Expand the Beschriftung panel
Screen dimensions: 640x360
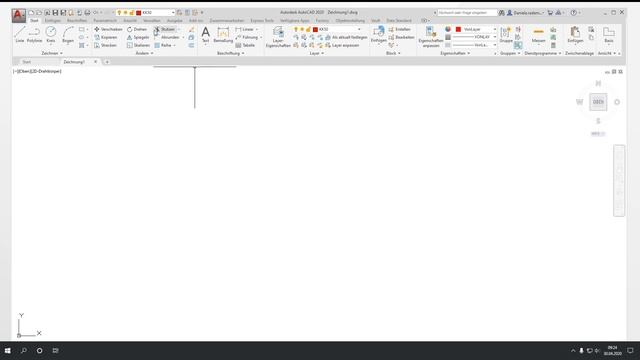tap(231, 53)
